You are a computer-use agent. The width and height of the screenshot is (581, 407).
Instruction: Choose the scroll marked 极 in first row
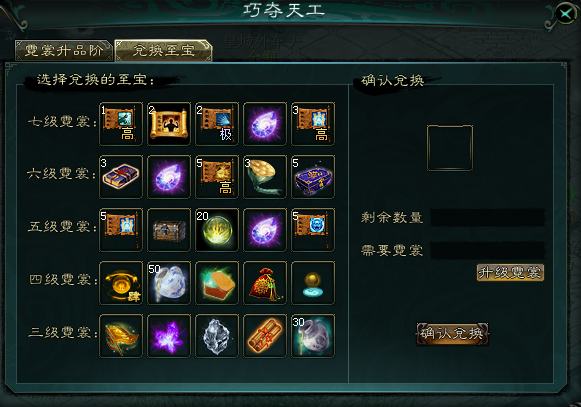pos(217,124)
